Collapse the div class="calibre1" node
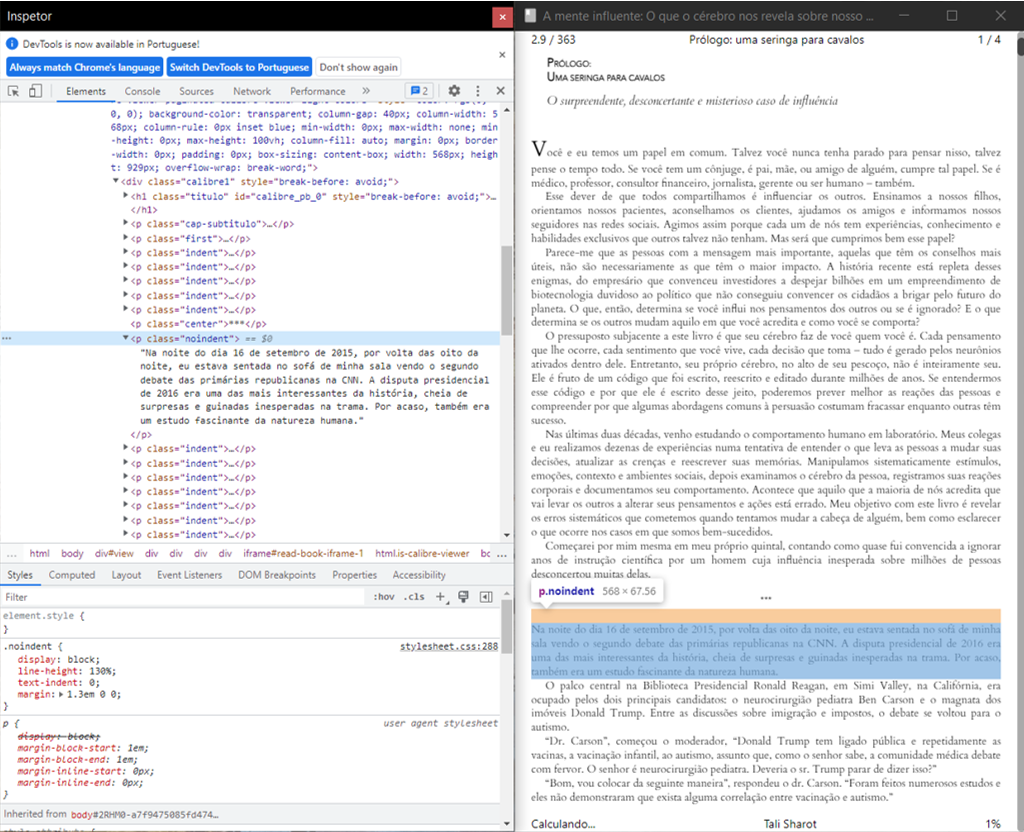 coord(116,183)
